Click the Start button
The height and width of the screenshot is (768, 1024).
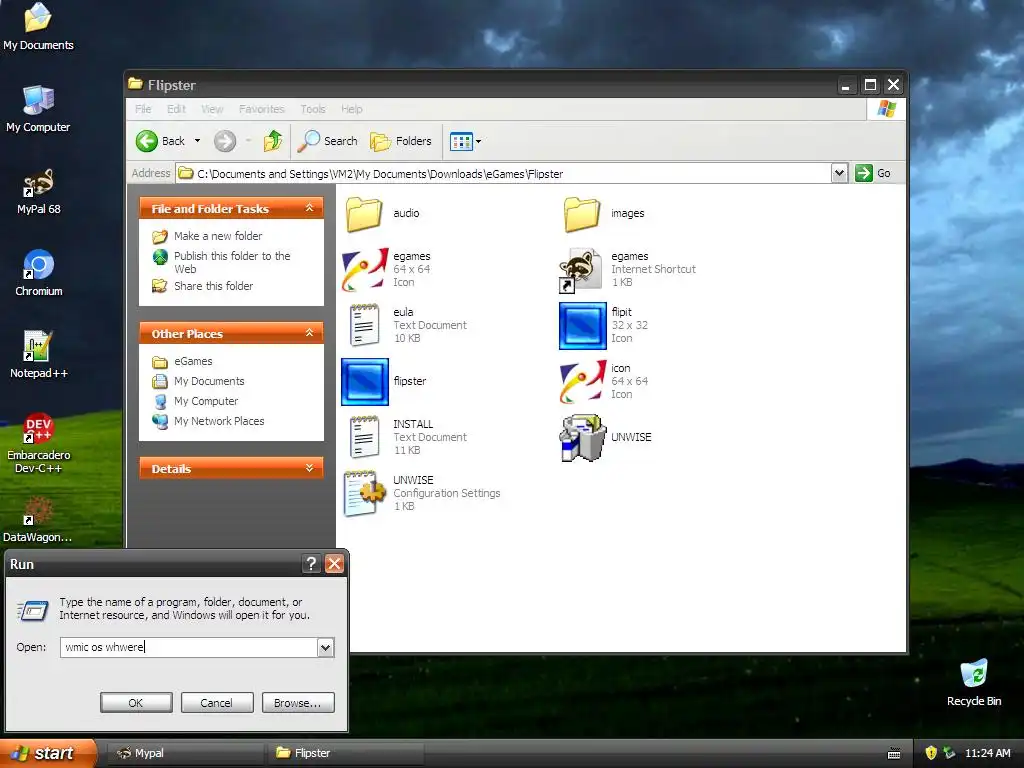[x=47, y=753]
